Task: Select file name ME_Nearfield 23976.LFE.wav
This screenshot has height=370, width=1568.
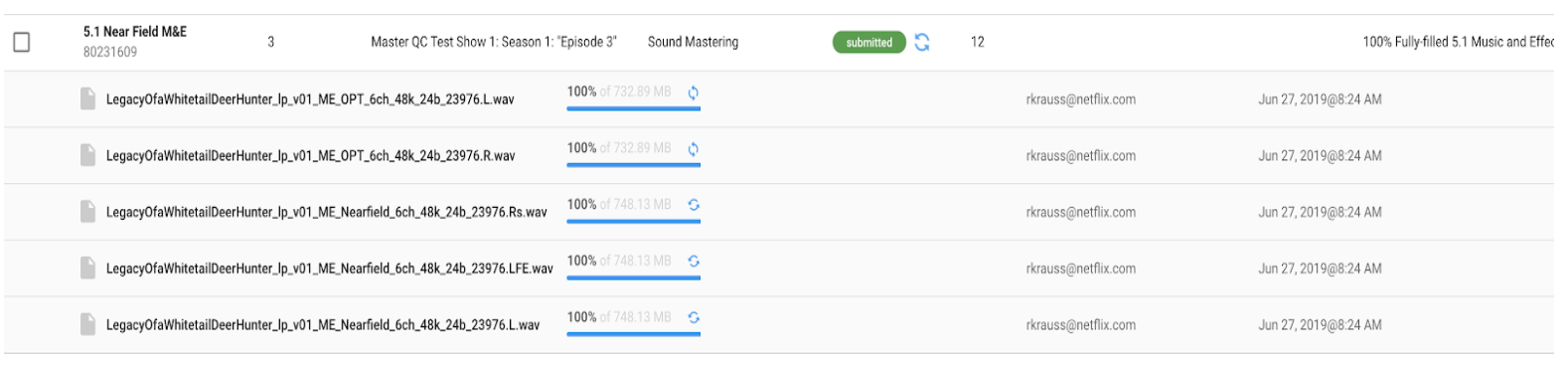Action: pos(330,269)
